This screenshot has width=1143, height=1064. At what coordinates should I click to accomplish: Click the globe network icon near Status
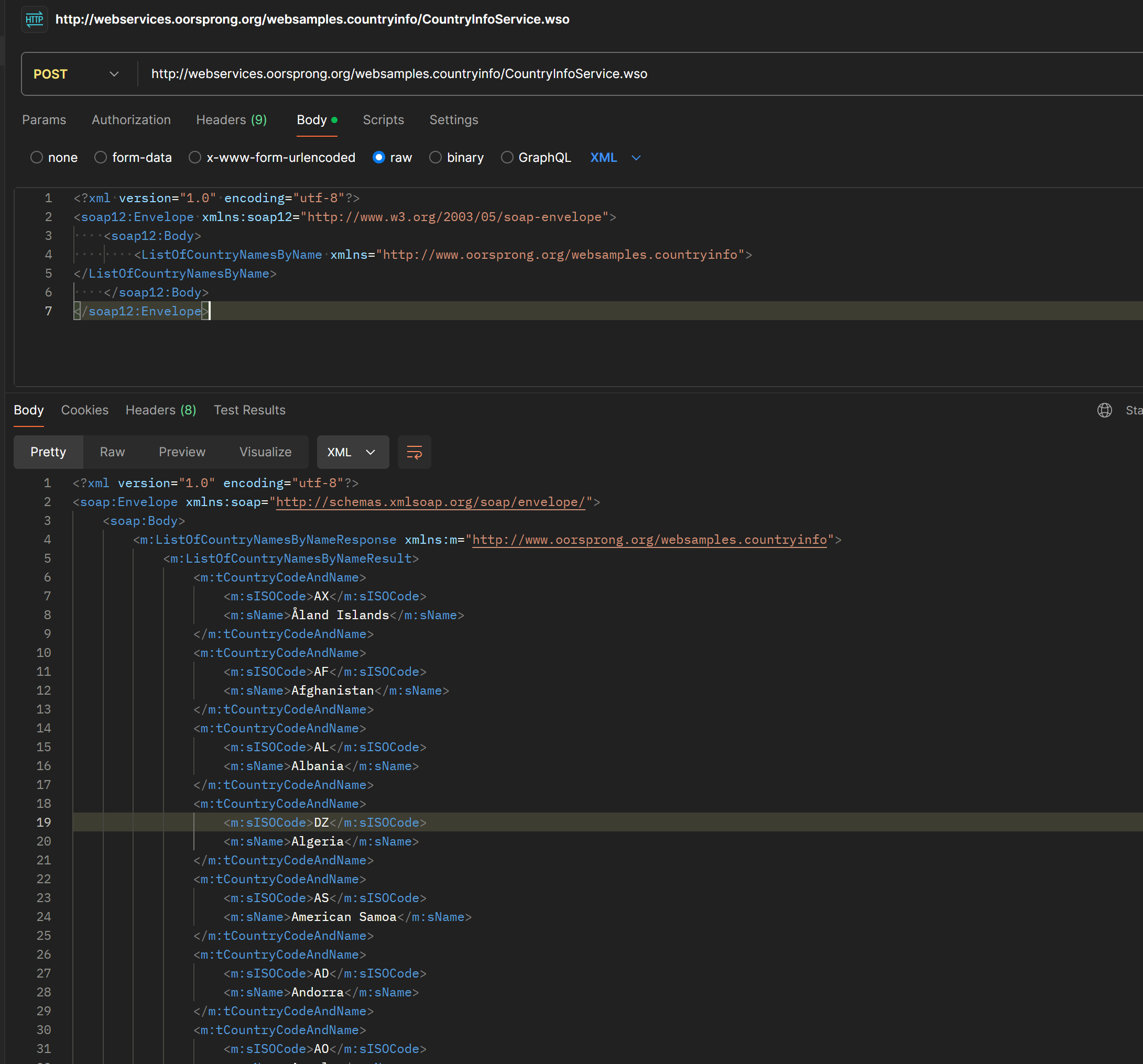(x=1104, y=410)
